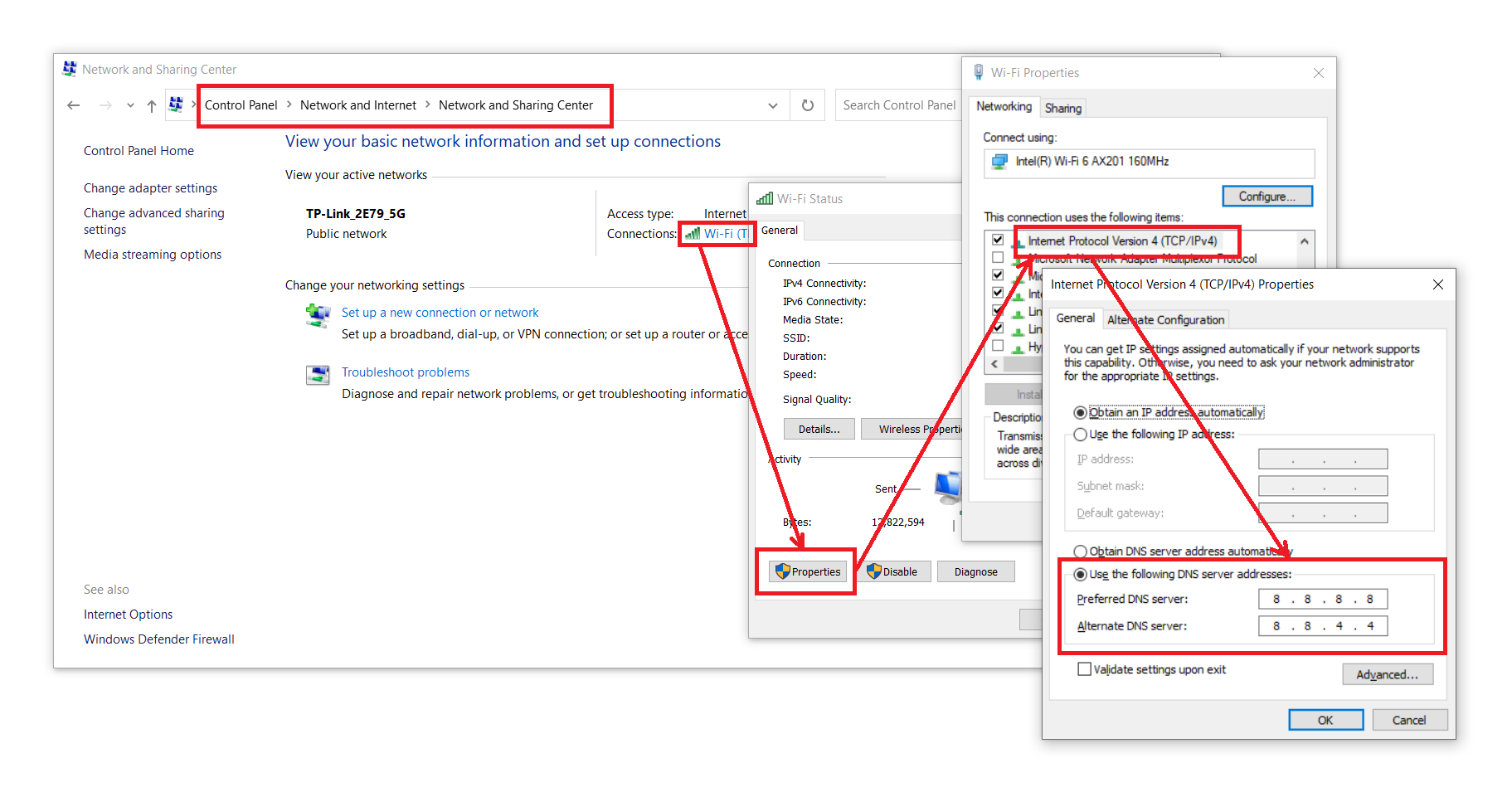
Task: Click the Advanced... button
Action: coord(1387,675)
